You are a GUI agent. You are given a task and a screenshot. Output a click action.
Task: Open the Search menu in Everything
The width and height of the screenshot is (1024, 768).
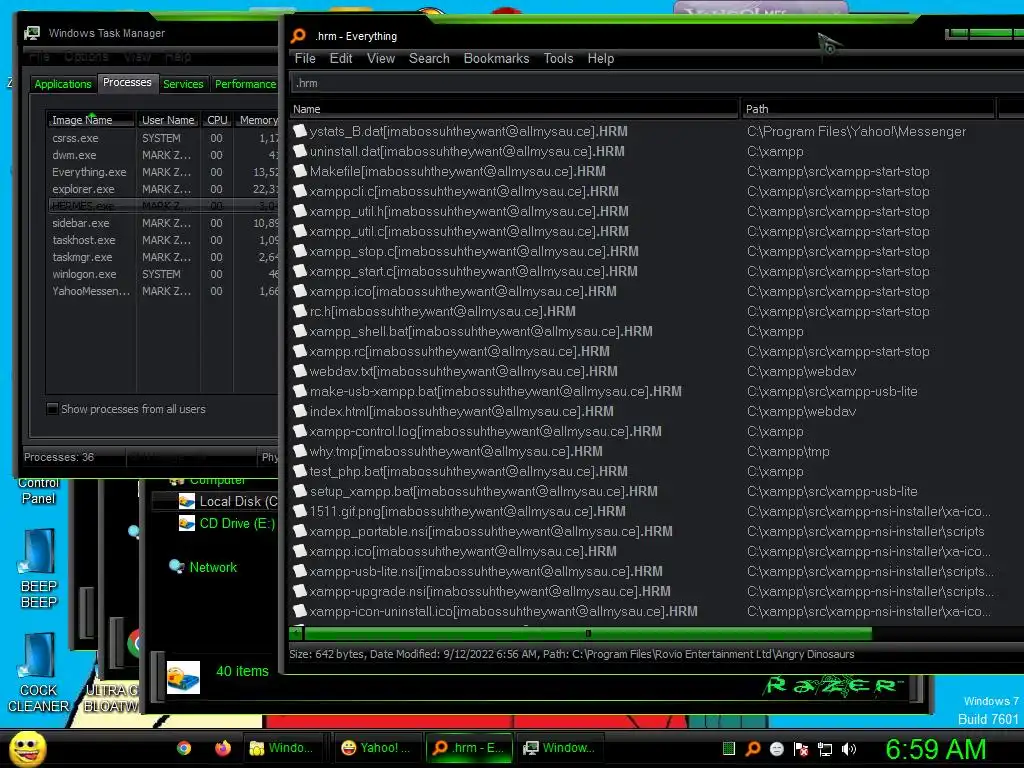429,59
